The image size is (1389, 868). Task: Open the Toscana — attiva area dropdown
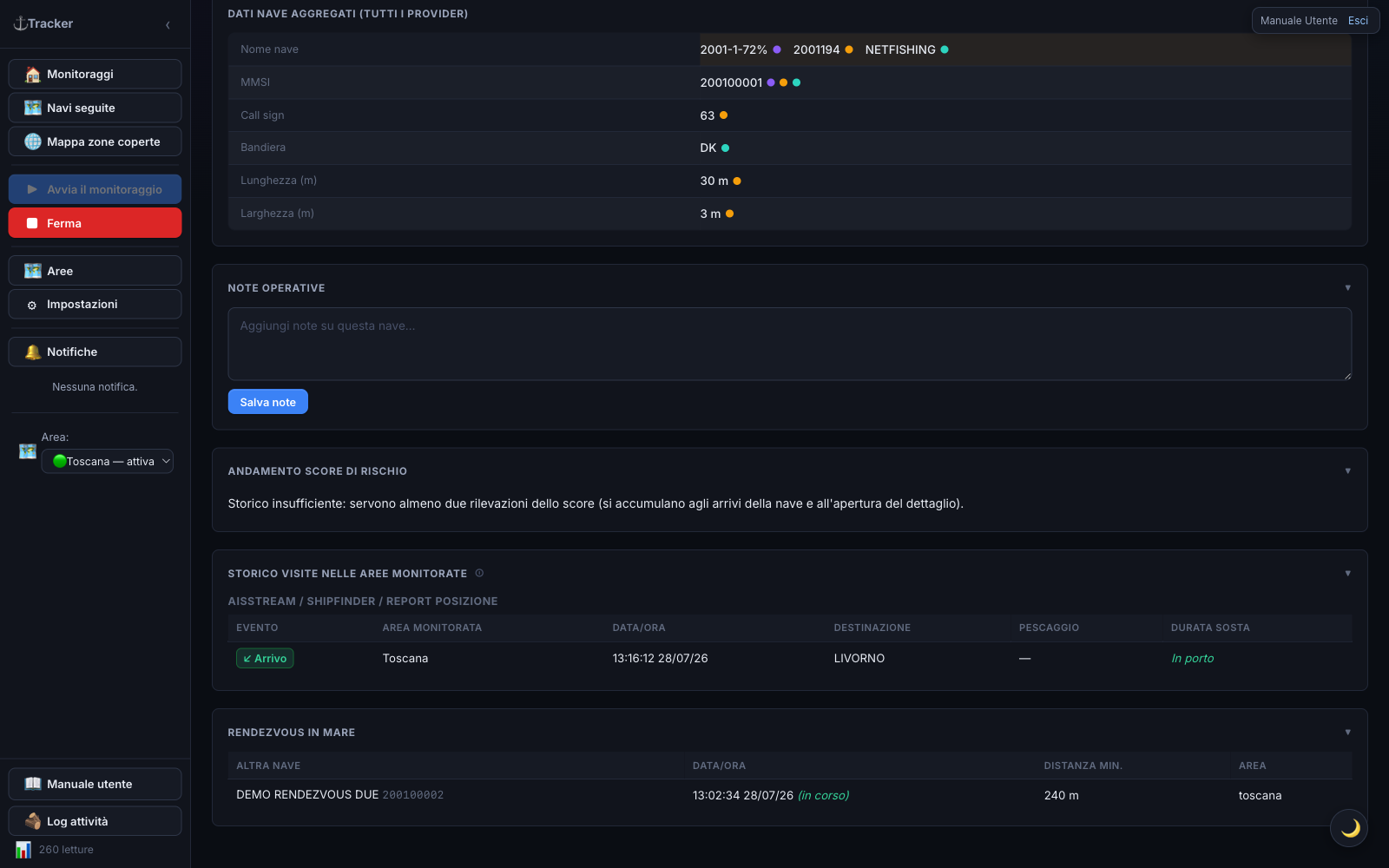pos(108,461)
